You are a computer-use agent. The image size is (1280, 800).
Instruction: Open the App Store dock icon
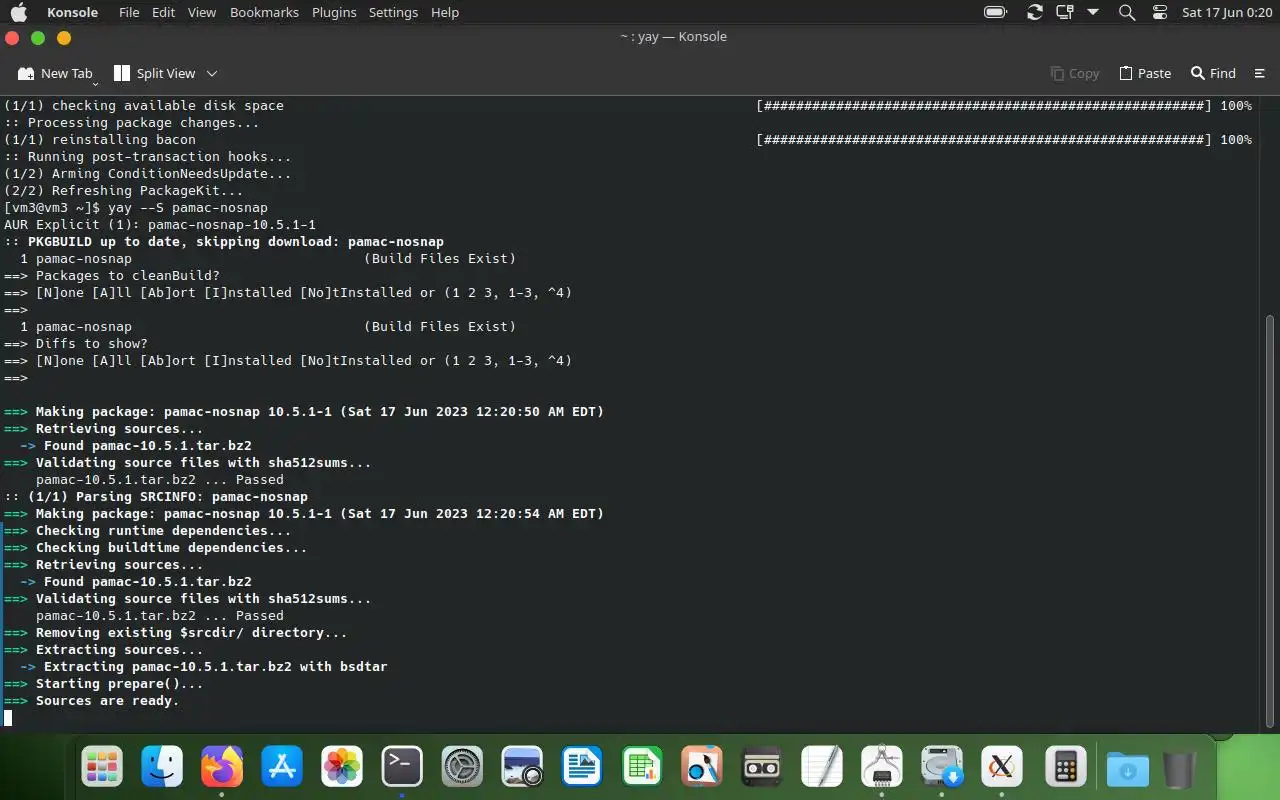(x=282, y=767)
